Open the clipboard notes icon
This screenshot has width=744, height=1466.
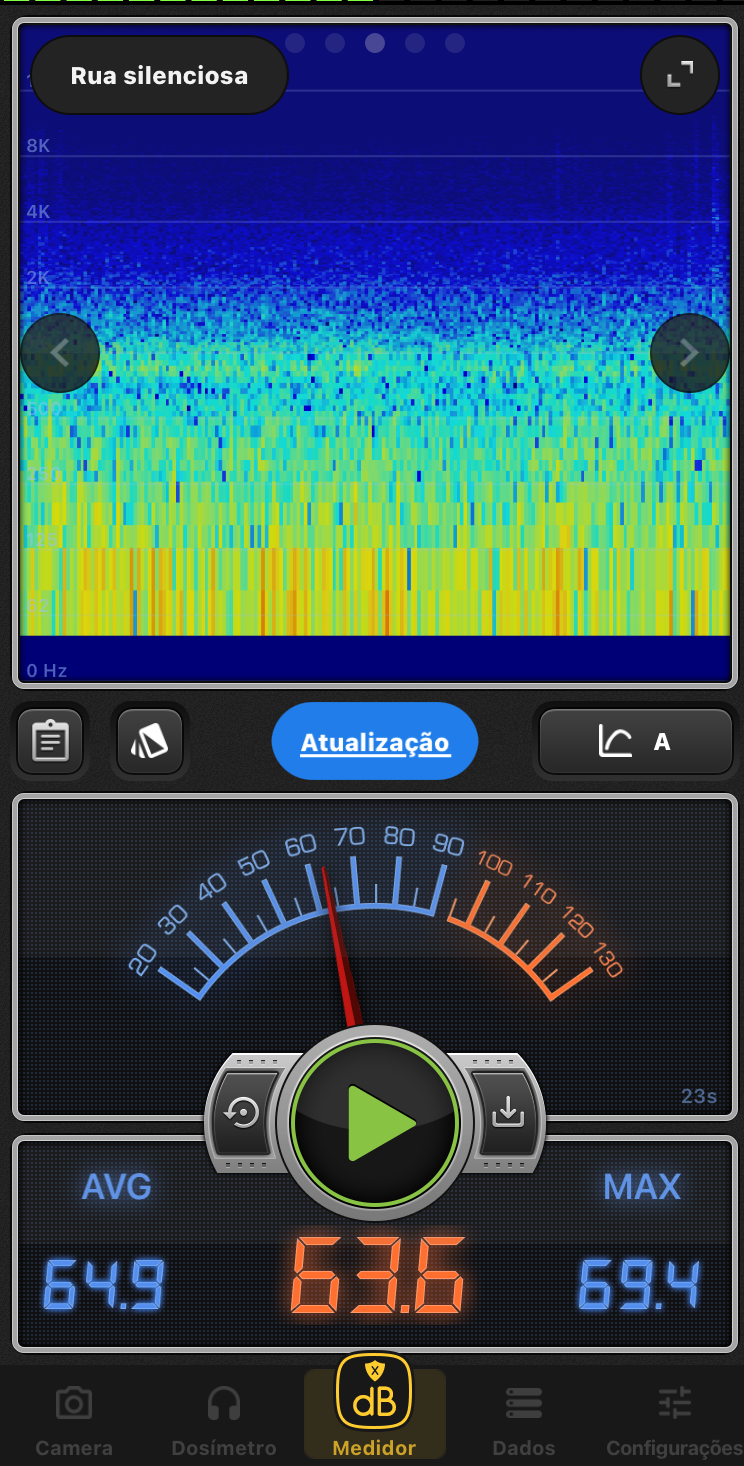(x=50, y=742)
